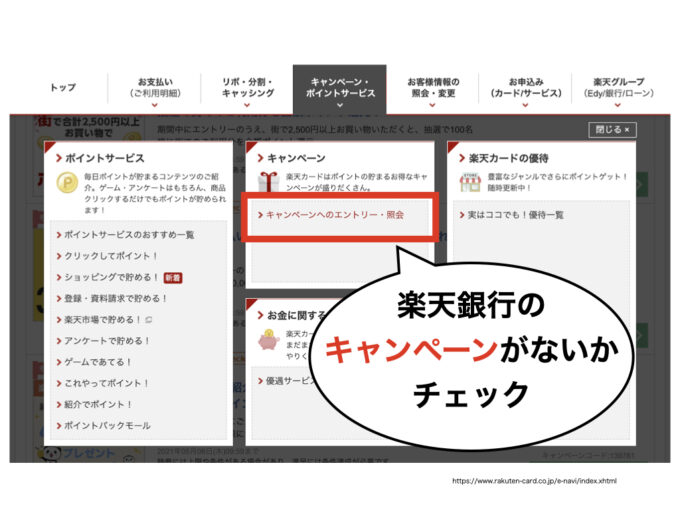Expand chevron under リボ・分割・キャッシング
The height and width of the screenshot is (510, 680).
point(247,105)
